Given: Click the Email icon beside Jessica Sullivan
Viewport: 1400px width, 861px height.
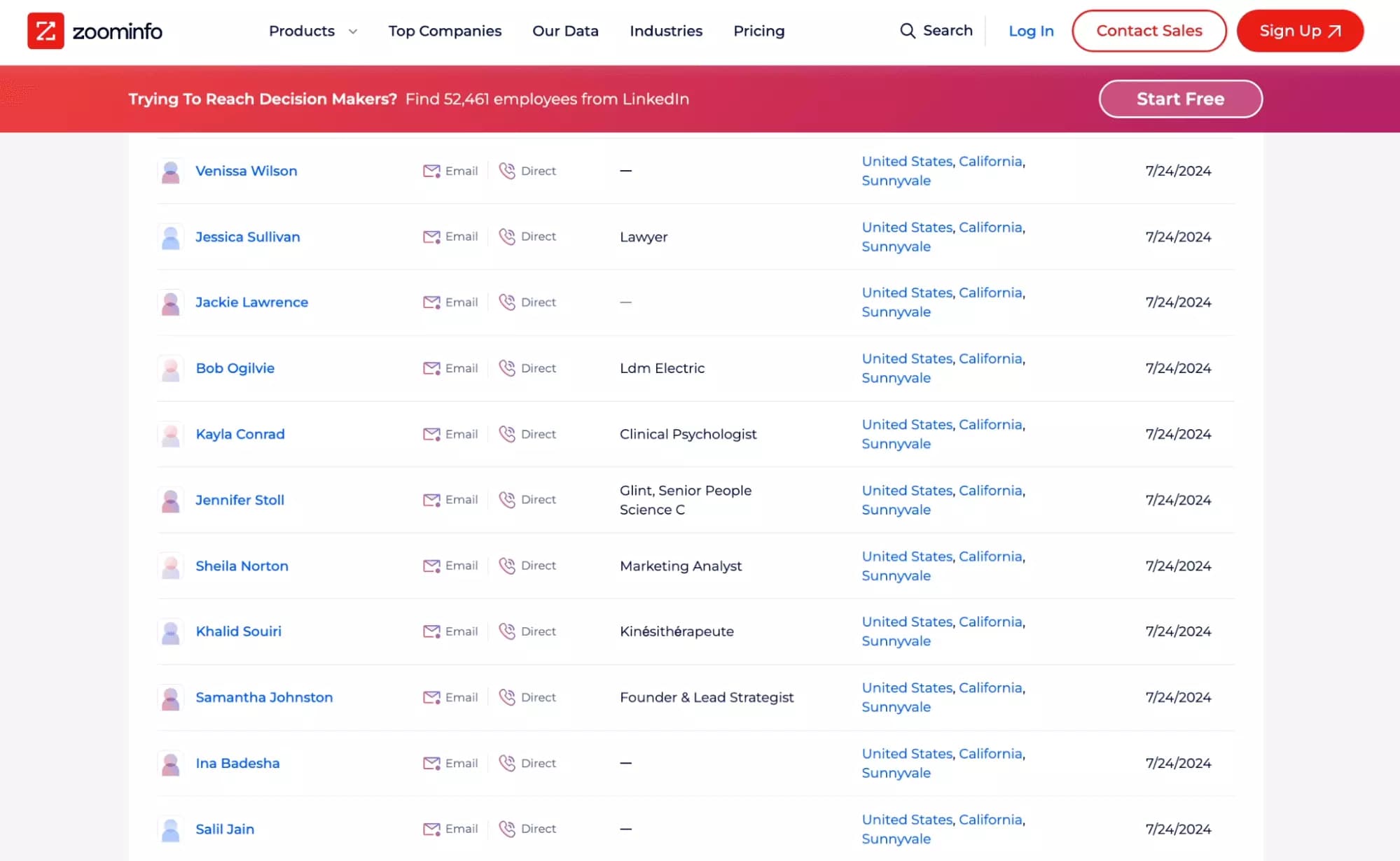Looking at the screenshot, I should (432, 237).
